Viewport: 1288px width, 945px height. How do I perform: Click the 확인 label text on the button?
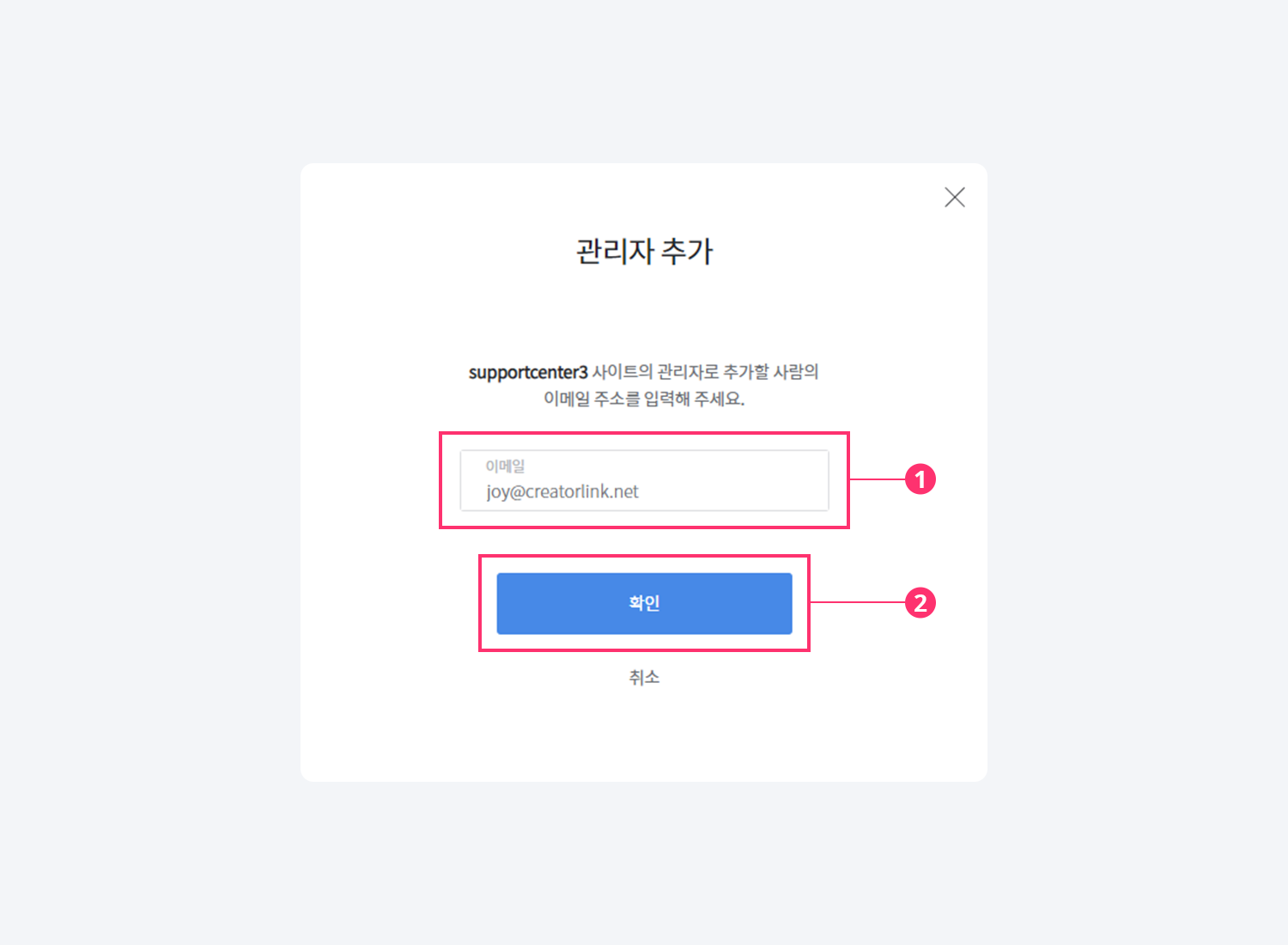pos(644,603)
